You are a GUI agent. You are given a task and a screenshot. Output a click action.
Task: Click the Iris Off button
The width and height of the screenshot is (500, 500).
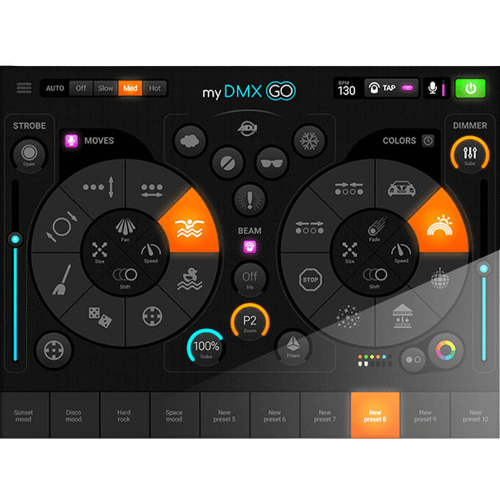[250, 279]
